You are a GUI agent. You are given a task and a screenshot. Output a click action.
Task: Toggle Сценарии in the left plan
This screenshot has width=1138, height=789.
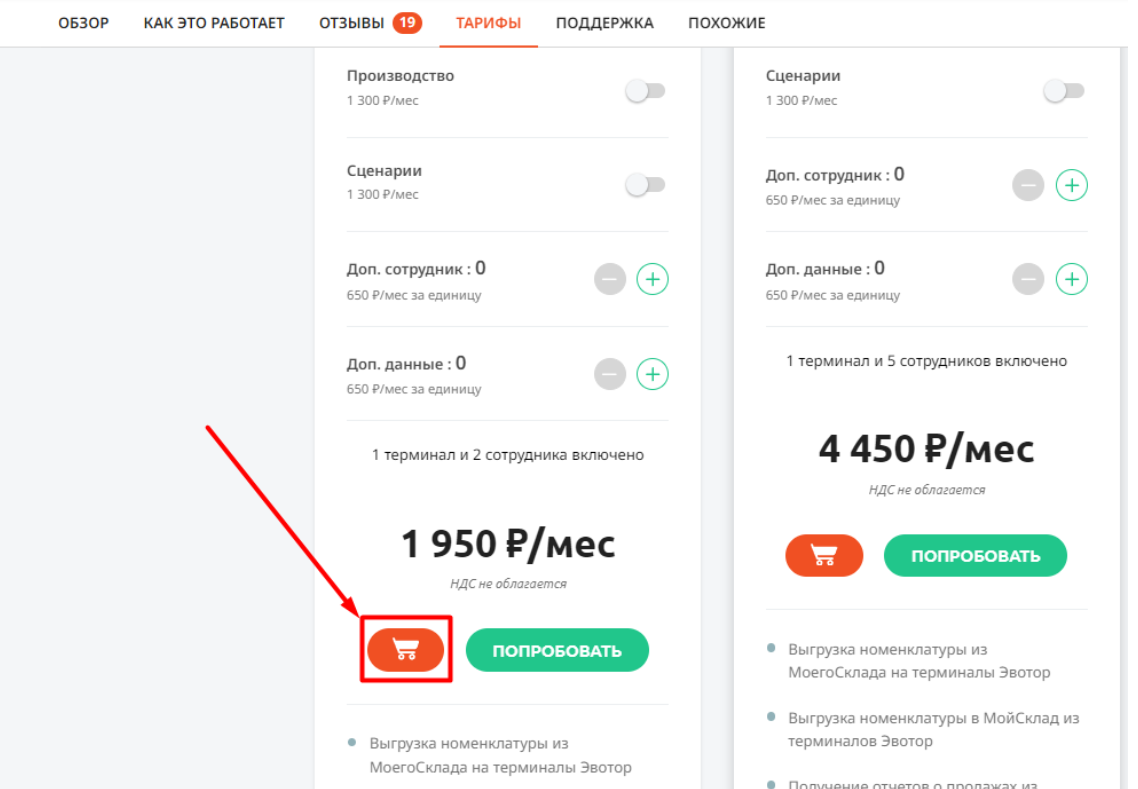(x=645, y=184)
